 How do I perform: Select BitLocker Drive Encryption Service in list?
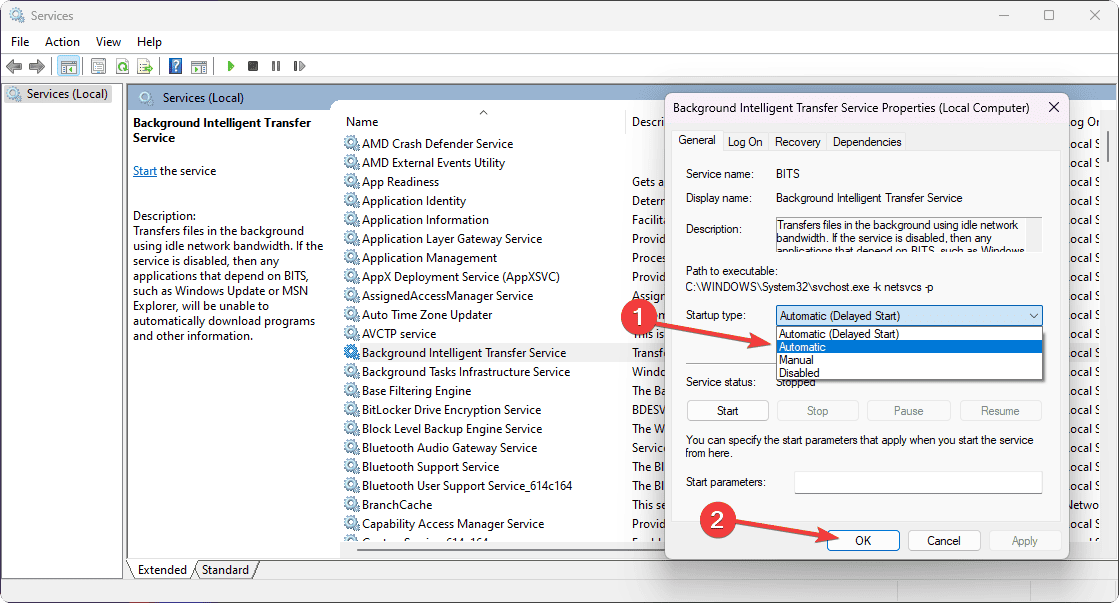click(451, 410)
